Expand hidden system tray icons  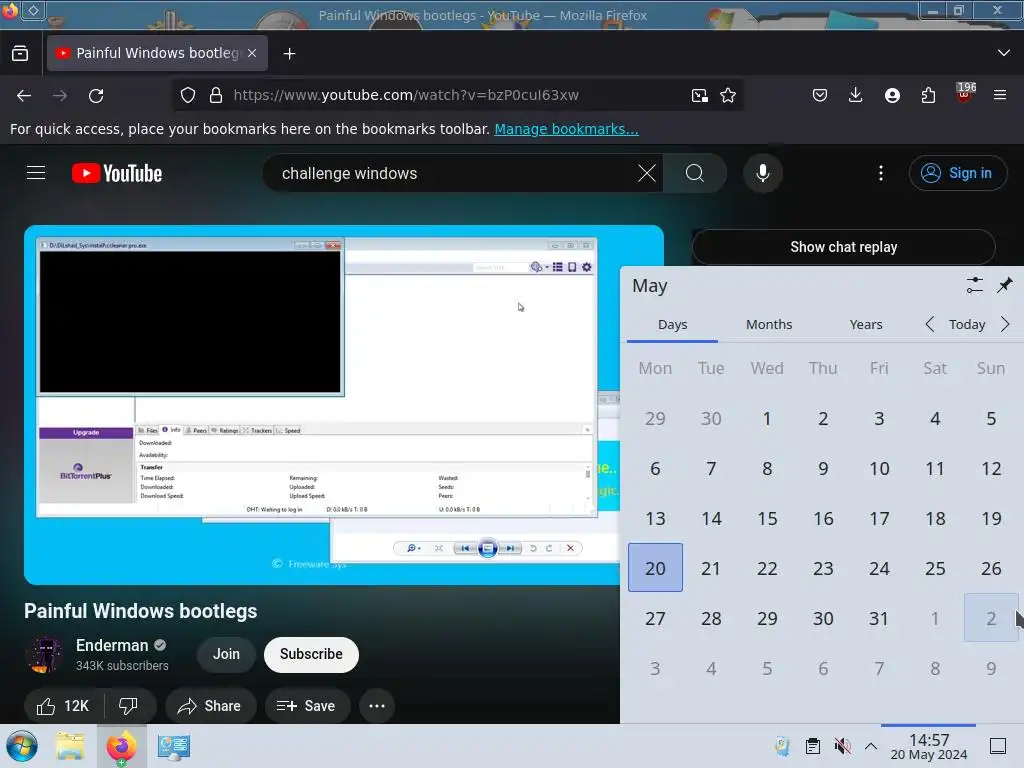click(871, 746)
